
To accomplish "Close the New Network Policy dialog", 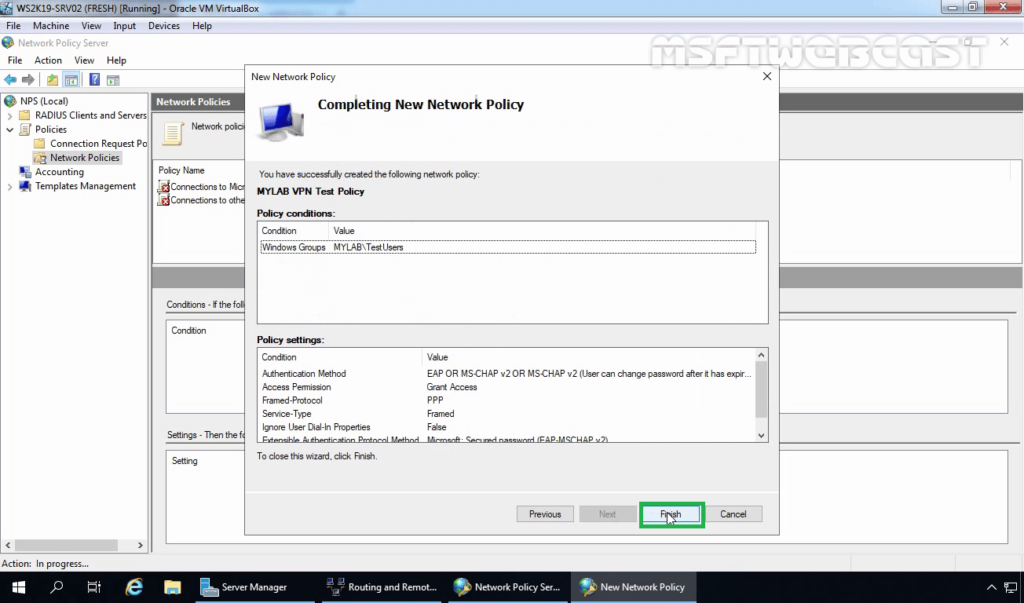I will click(x=767, y=76).
